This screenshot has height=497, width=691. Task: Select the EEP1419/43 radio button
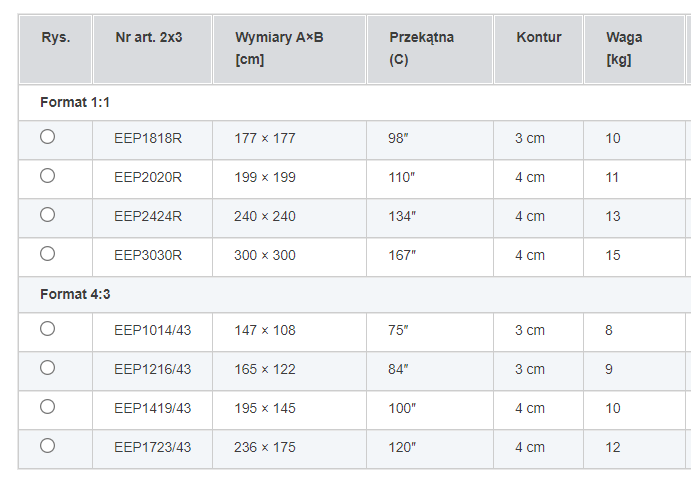(47, 407)
